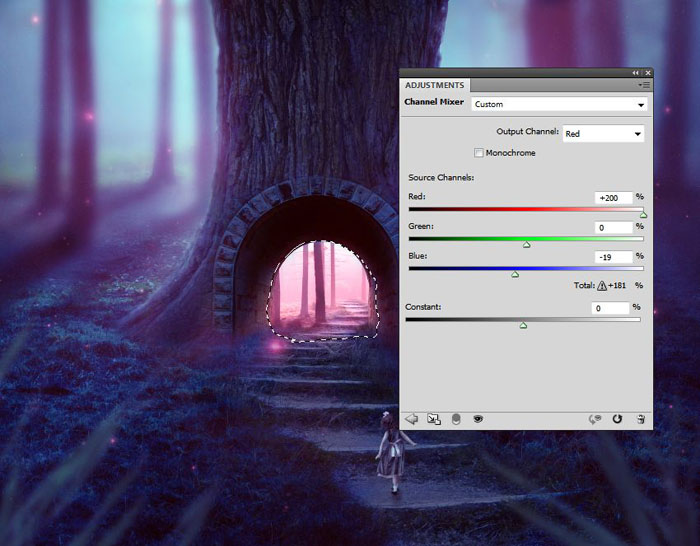700x546 pixels.
Task: Expand the Output Channel dropdown
Action: click(603, 133)
